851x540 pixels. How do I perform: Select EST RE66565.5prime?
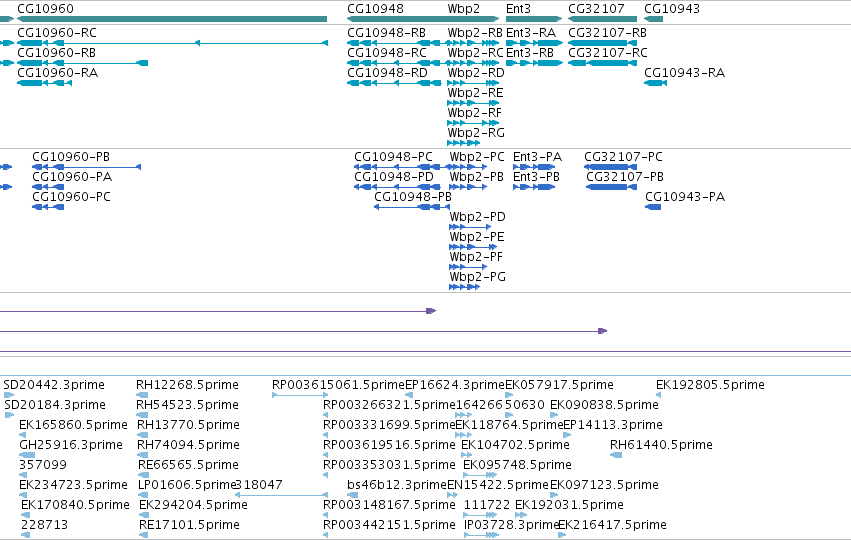(x=188, y=465)
